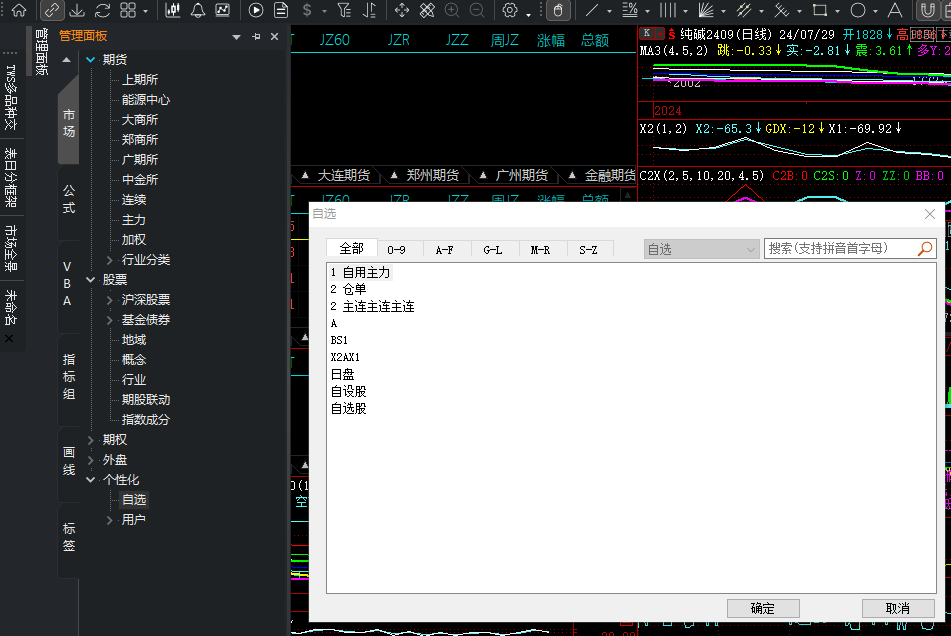The height and width of the screenshot is (636, 951).
Task: Expand the 期权 tree node
Action: pyautogui.click(x=91, y=440)
